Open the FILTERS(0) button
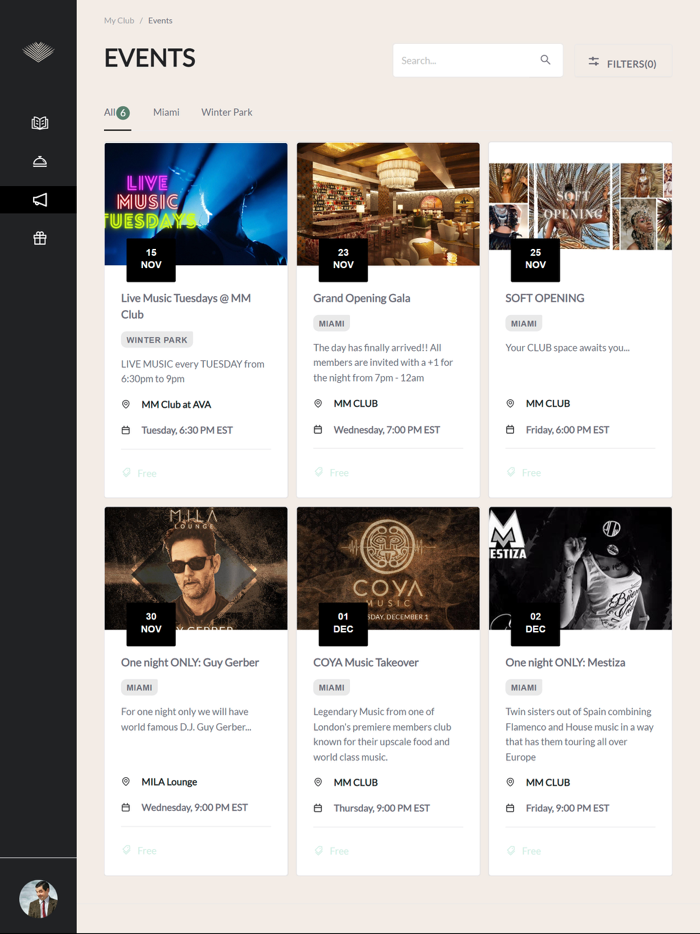This screenshot has height=934, width=700. click(x=623, y=61)
